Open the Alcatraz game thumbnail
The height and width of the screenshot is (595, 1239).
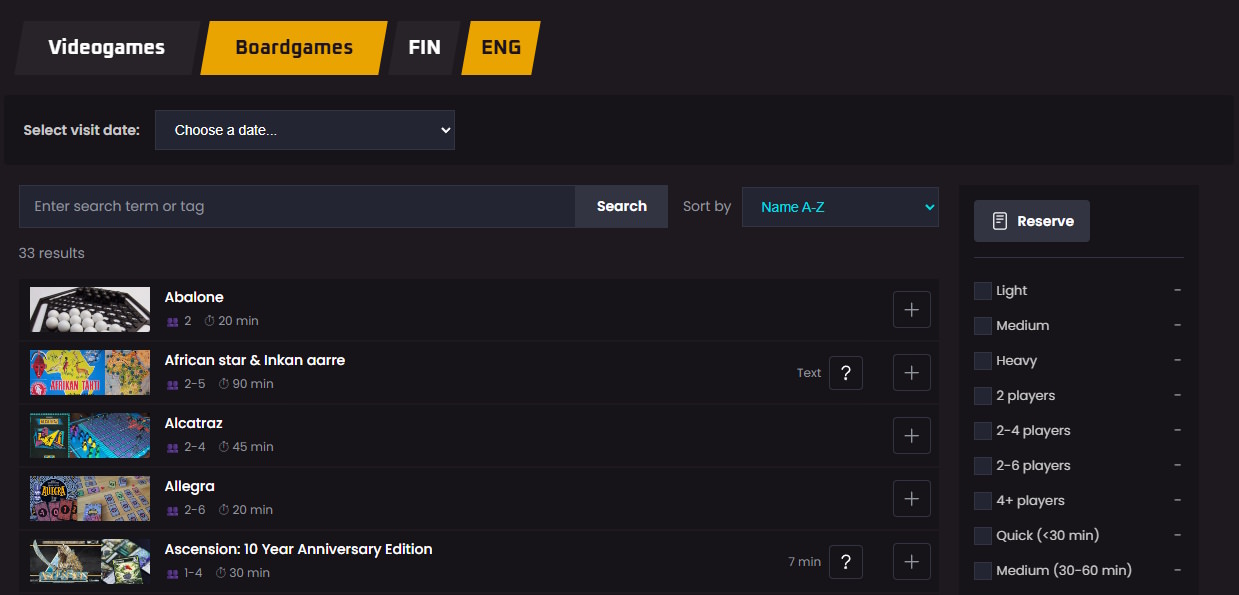90,436
